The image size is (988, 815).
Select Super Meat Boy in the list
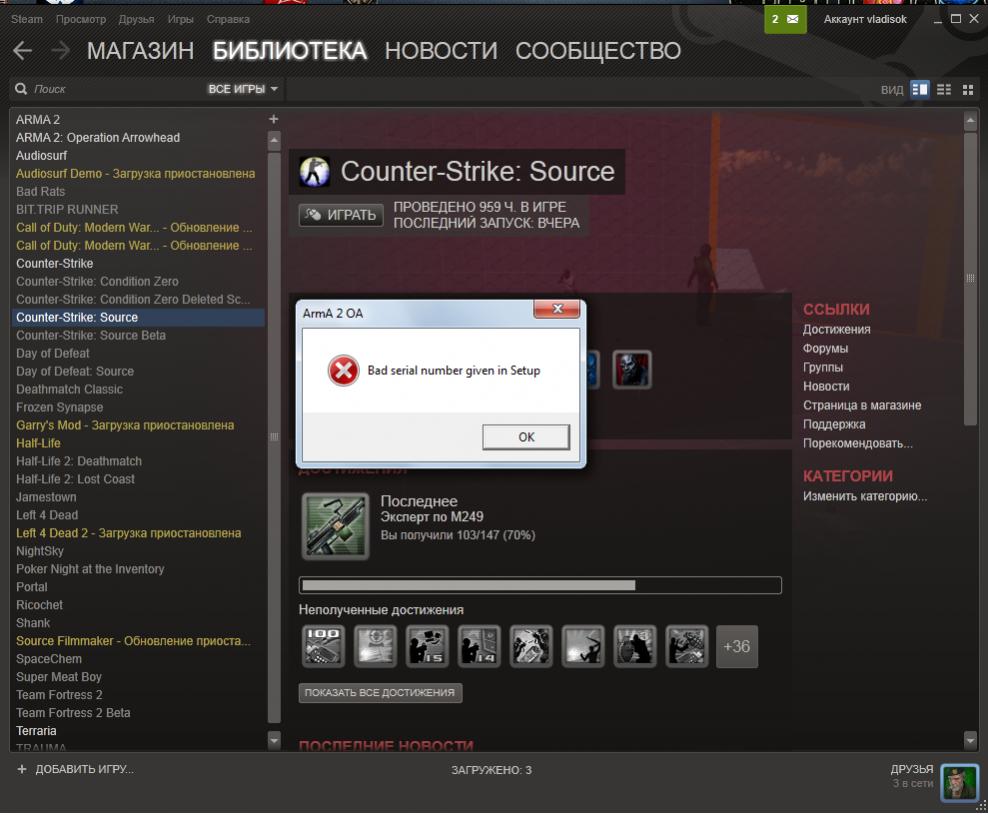click(x=139, y=677)
